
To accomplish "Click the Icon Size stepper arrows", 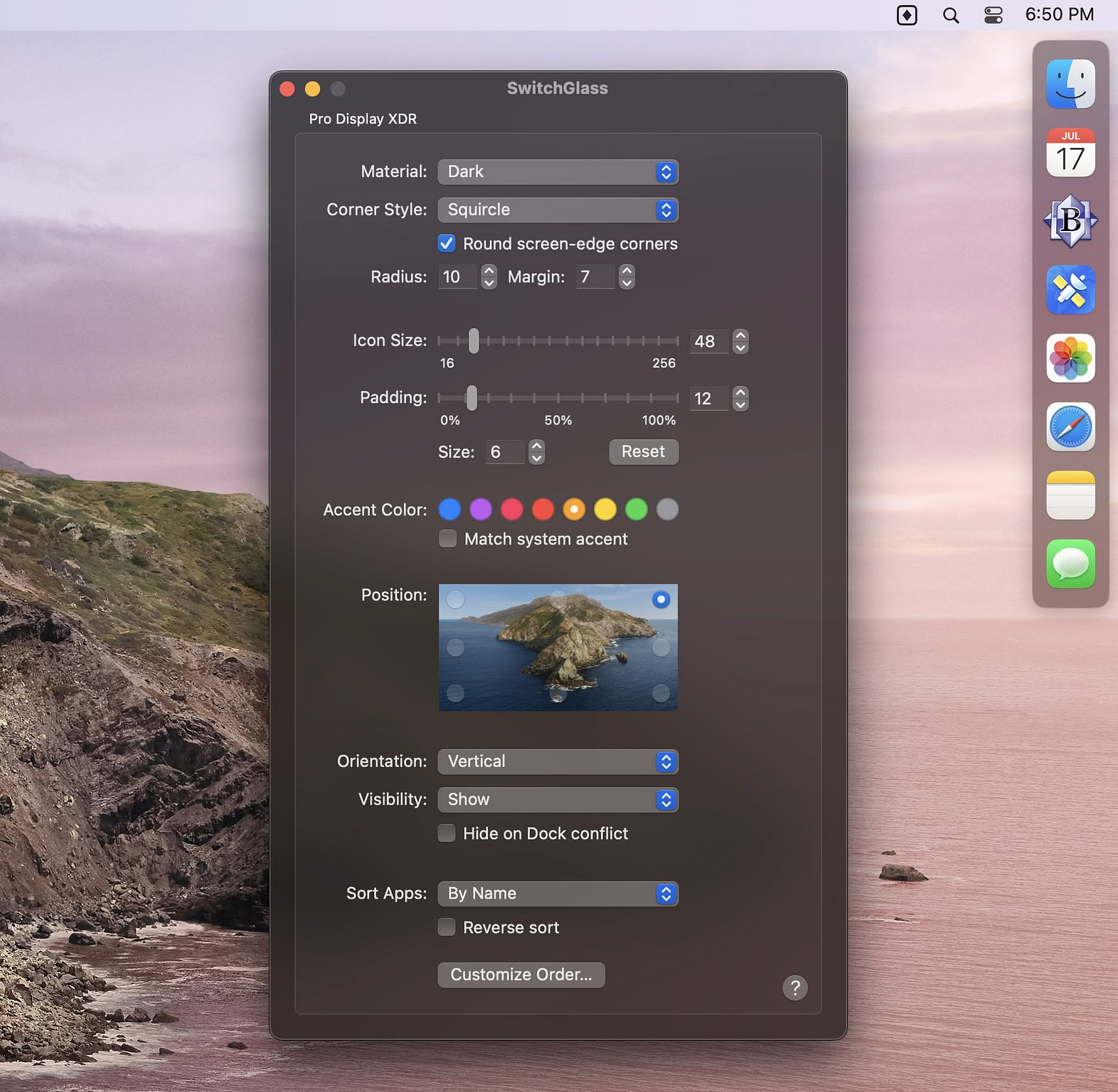I will click(x=740, y=341).
